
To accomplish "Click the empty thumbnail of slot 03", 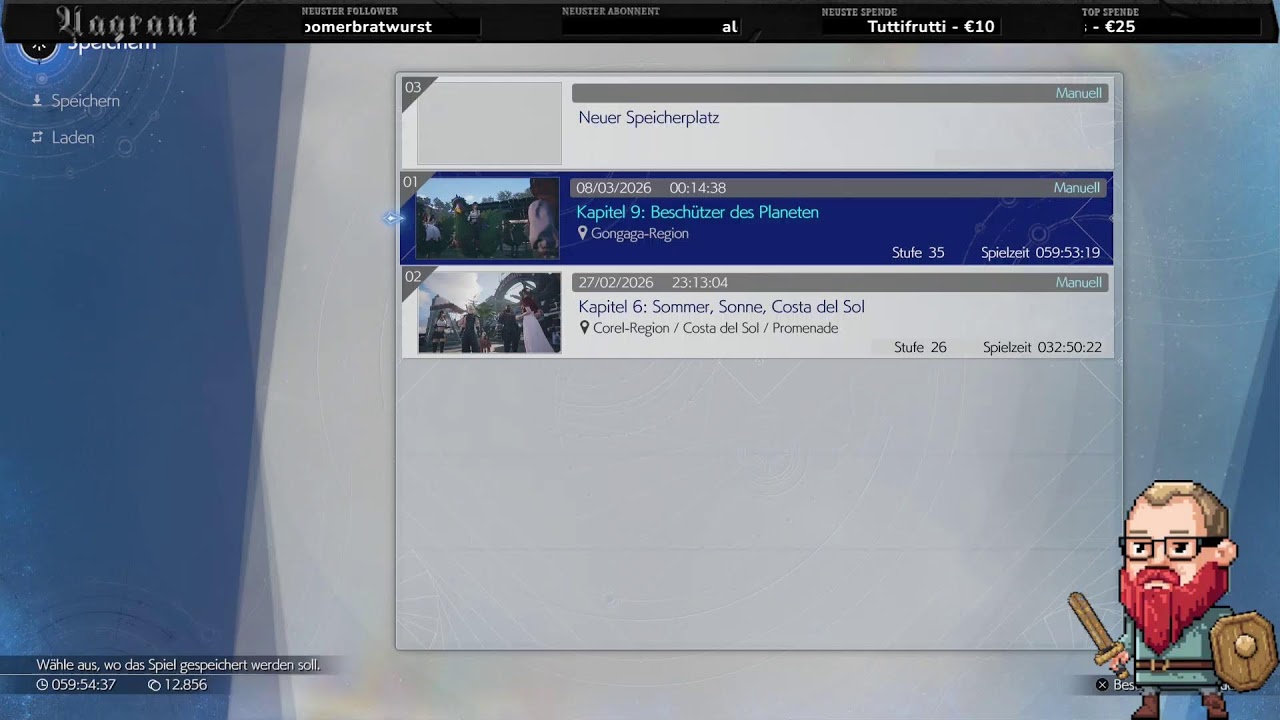I will click(x=489, y=123).
